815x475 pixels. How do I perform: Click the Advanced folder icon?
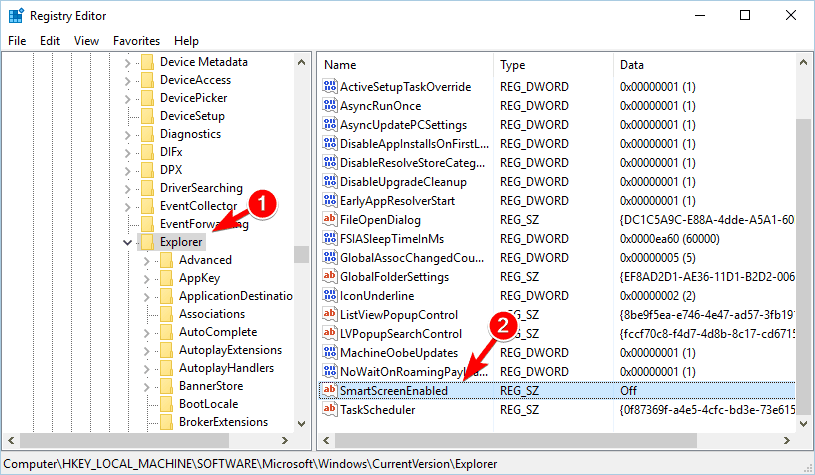click(167, 260)
